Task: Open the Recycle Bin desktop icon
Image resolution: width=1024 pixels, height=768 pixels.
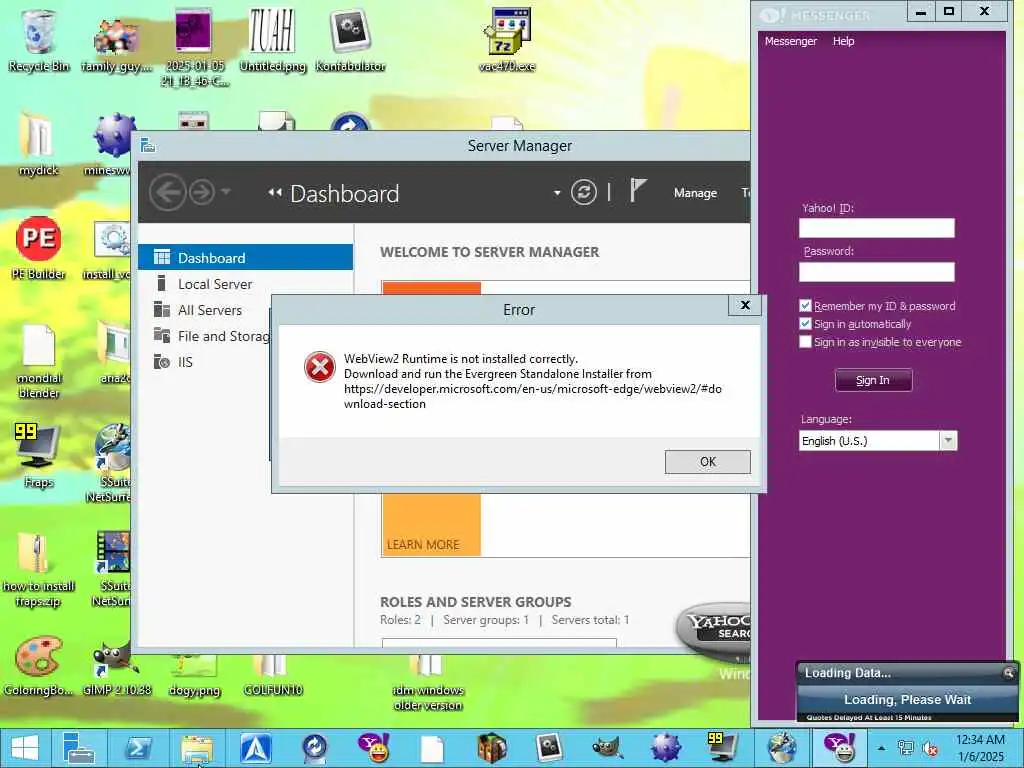Action: coord(39,41)
